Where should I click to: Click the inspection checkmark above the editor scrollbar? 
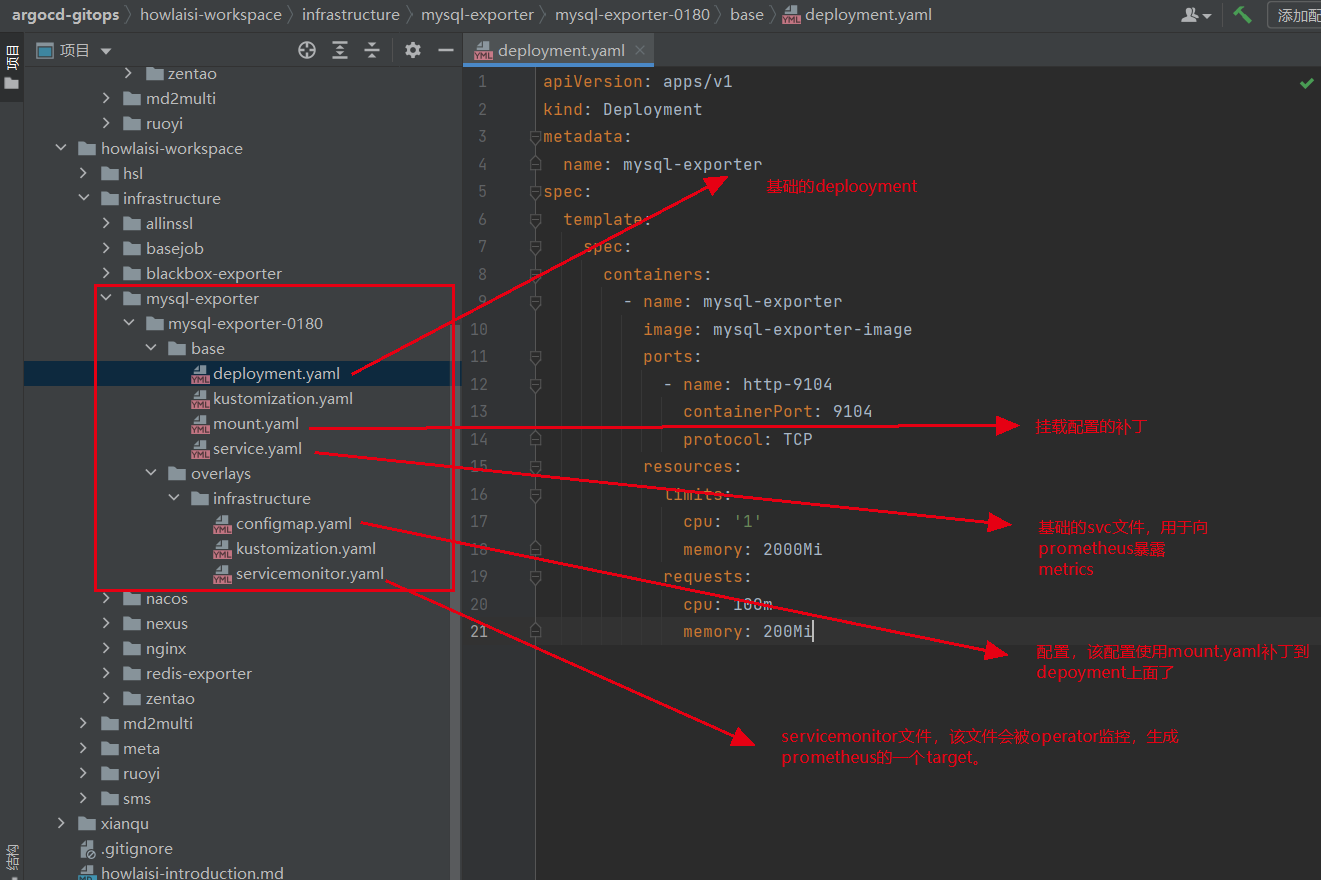(1306, 82)
